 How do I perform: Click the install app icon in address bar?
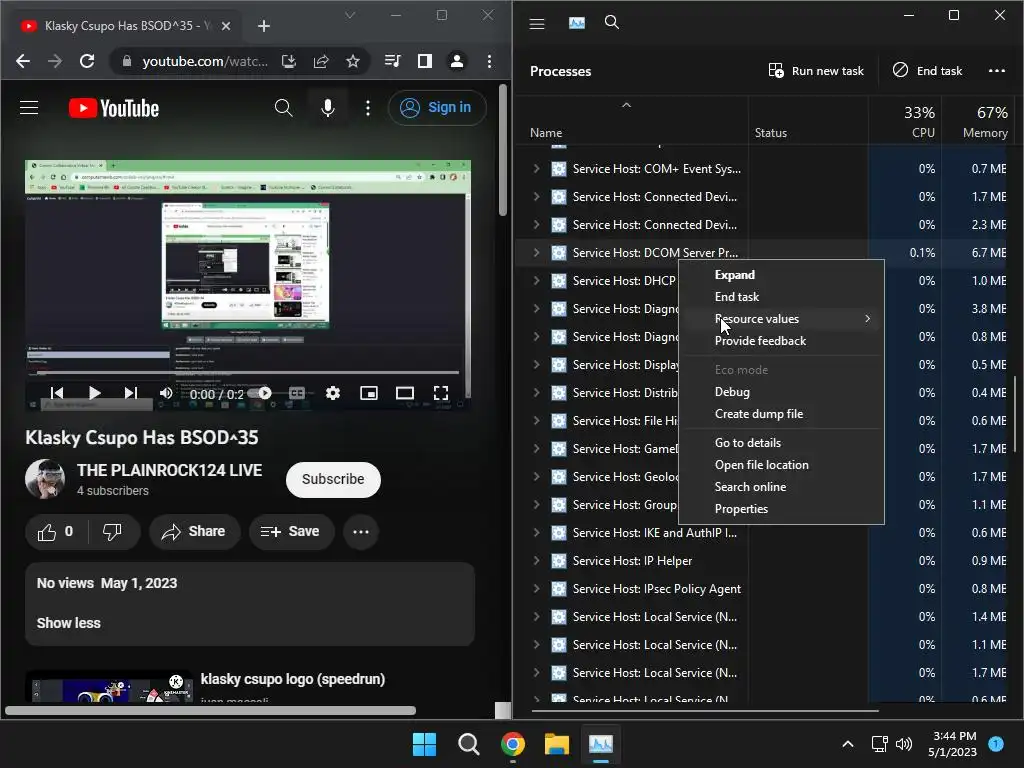289,61
